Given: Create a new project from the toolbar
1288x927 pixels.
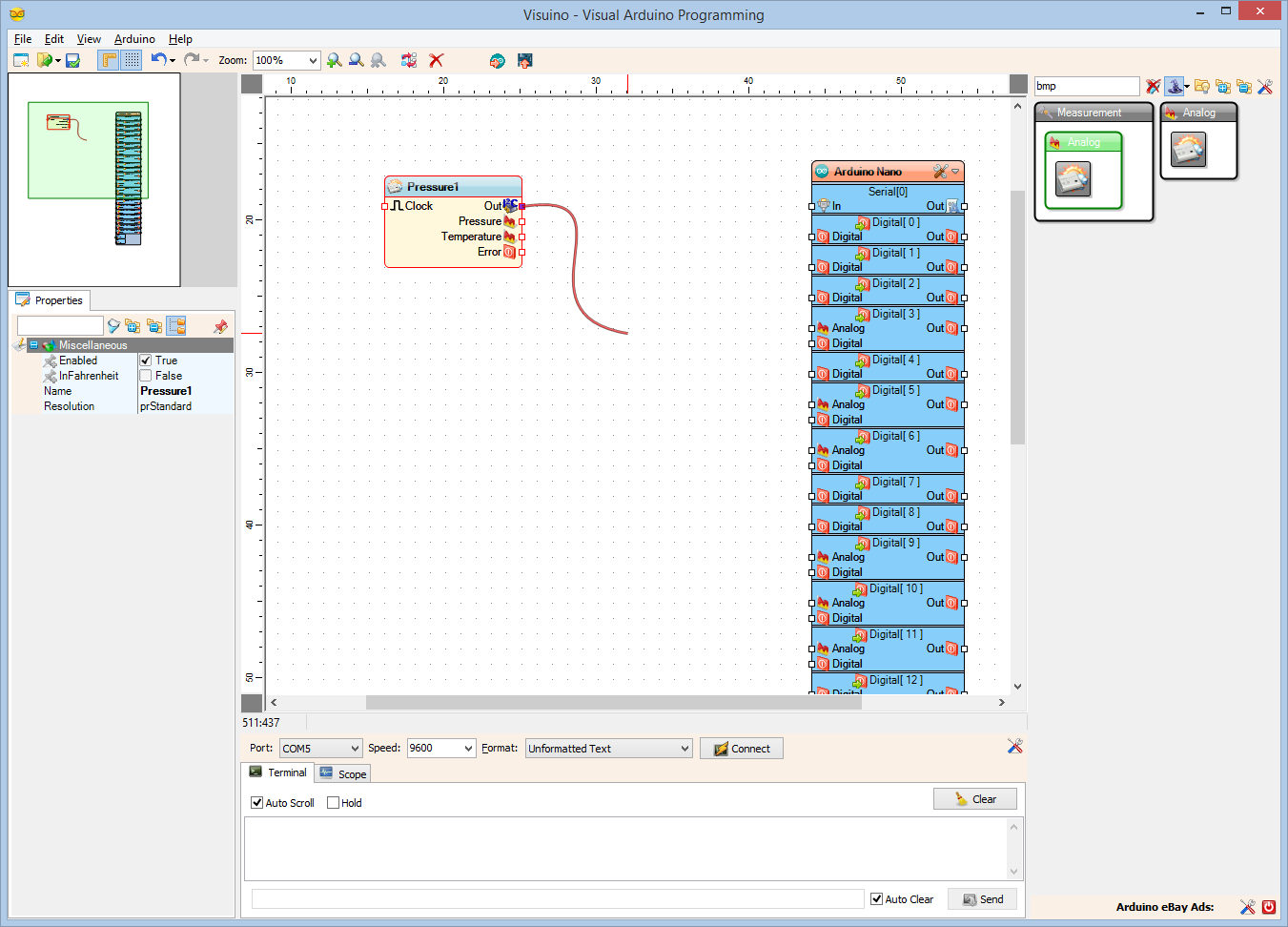Looking at the screenshot, I should (21, 60).
